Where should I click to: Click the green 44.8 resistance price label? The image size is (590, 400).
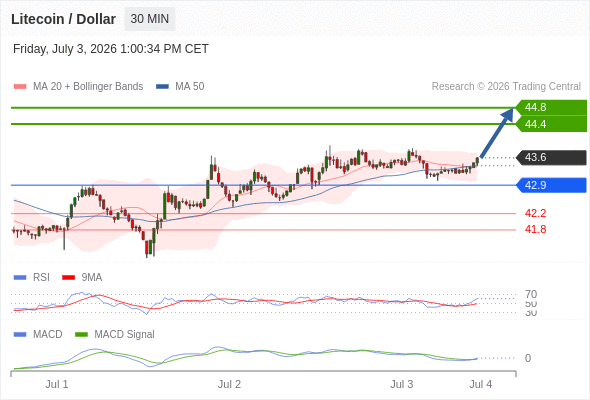551,107
